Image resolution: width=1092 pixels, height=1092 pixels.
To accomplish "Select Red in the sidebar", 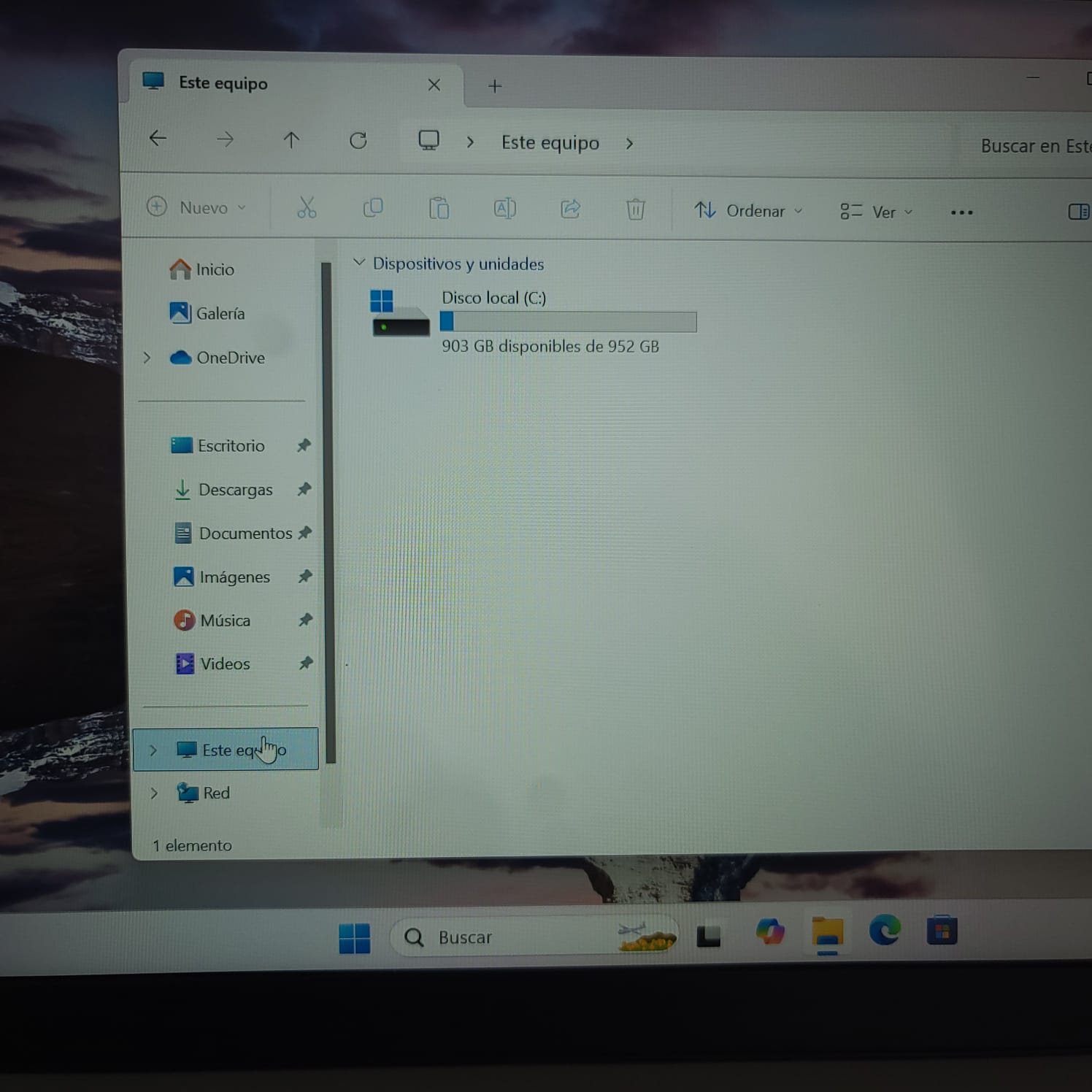I will click(204, 793).
